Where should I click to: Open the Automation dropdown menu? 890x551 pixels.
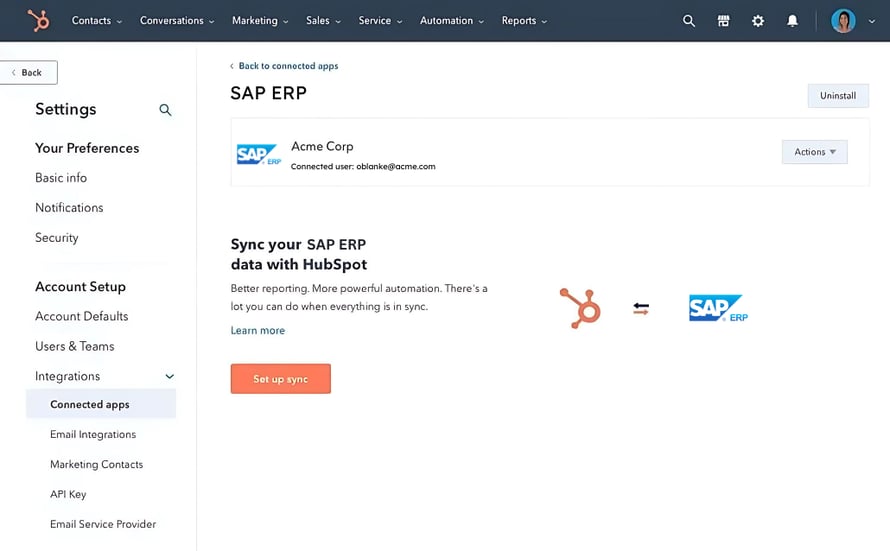coord(452,20)
